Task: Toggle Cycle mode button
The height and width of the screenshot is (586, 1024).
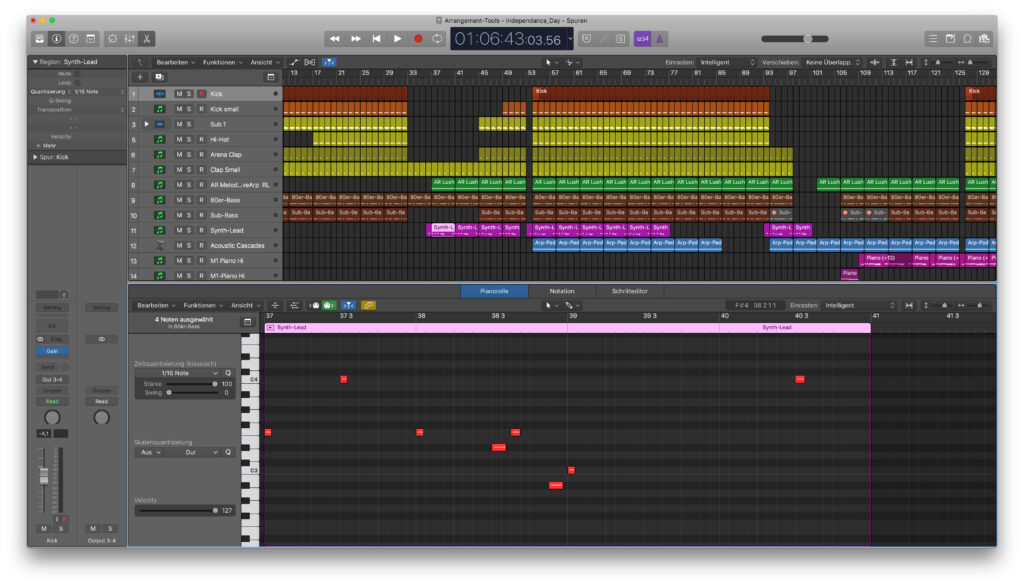Action: 437,39
